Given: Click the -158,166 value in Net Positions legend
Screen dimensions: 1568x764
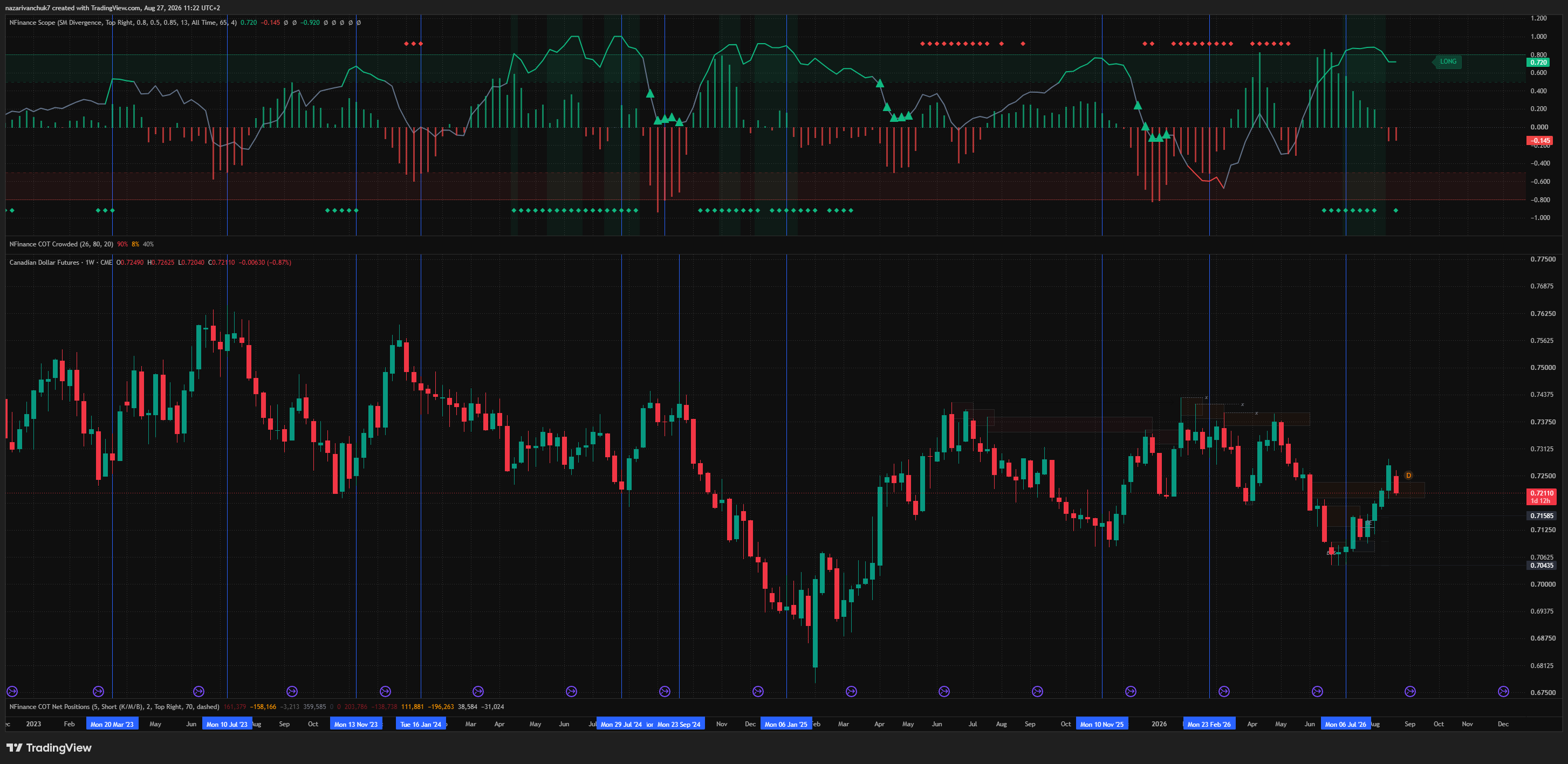Looking at the screenshot, I should [x=263, y=706].
